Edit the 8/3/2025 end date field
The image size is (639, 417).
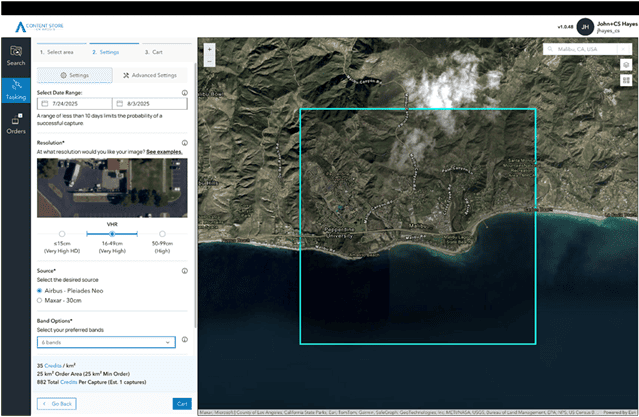[150, 104]
